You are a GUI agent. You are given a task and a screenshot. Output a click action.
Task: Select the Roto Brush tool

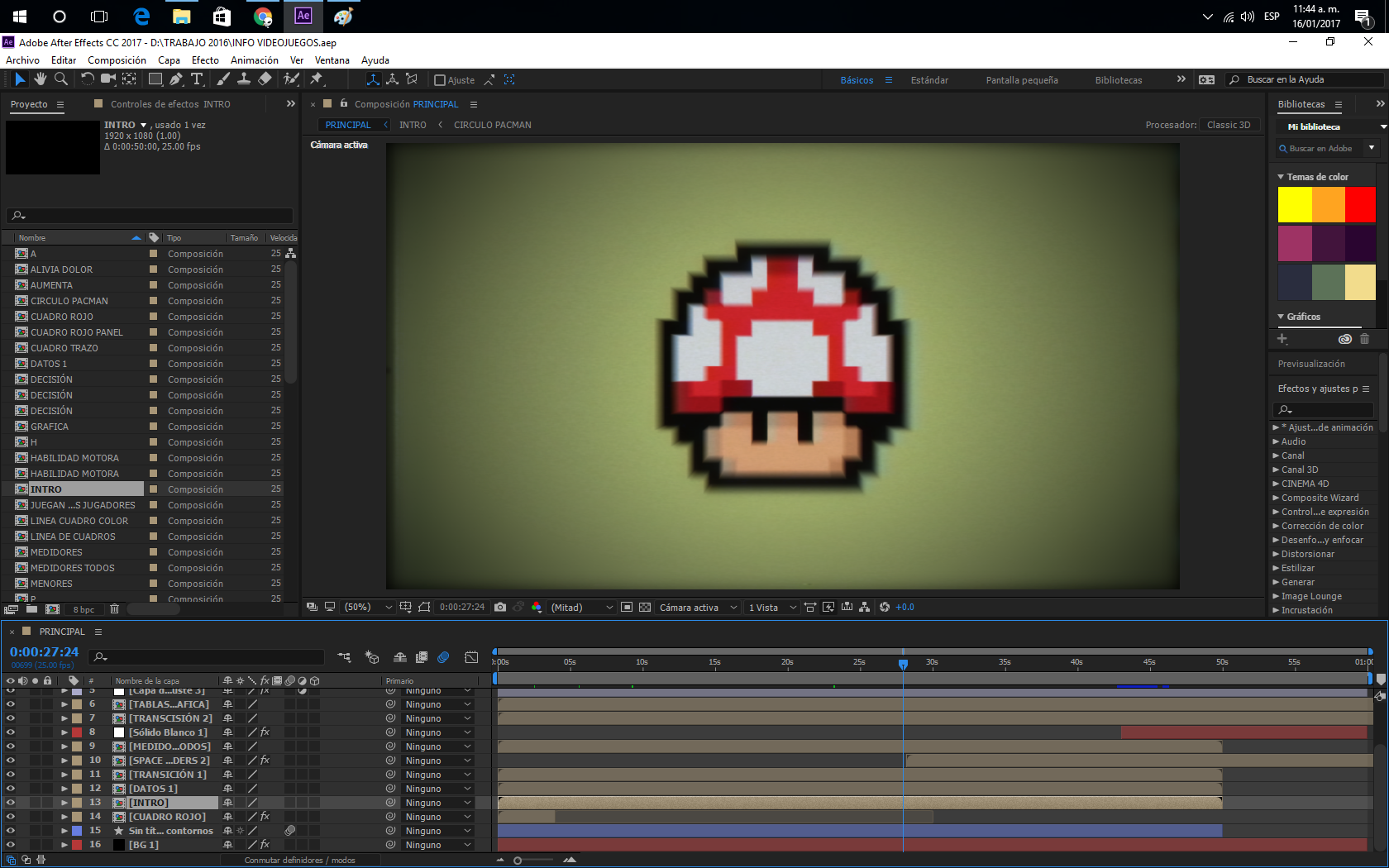coord(291,79)
